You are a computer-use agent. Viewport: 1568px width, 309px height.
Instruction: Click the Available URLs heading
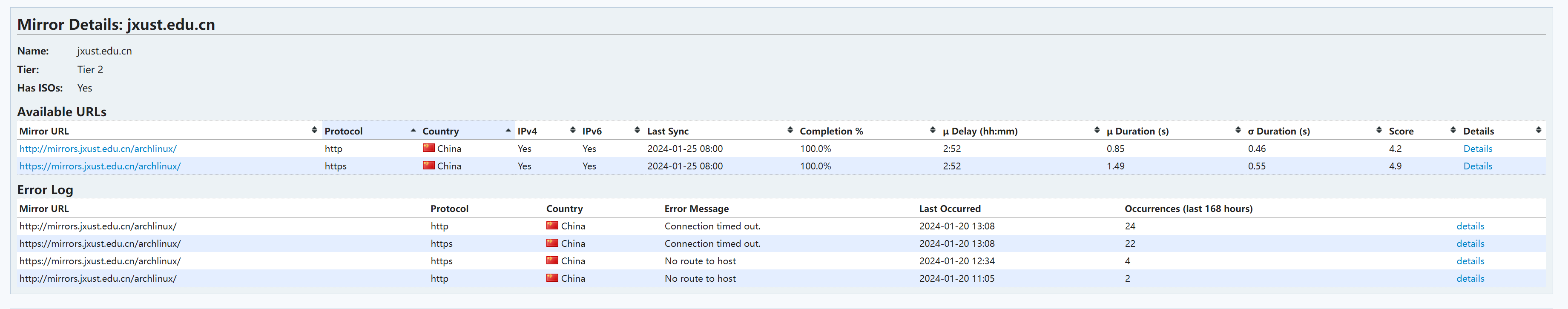[61, 112]
